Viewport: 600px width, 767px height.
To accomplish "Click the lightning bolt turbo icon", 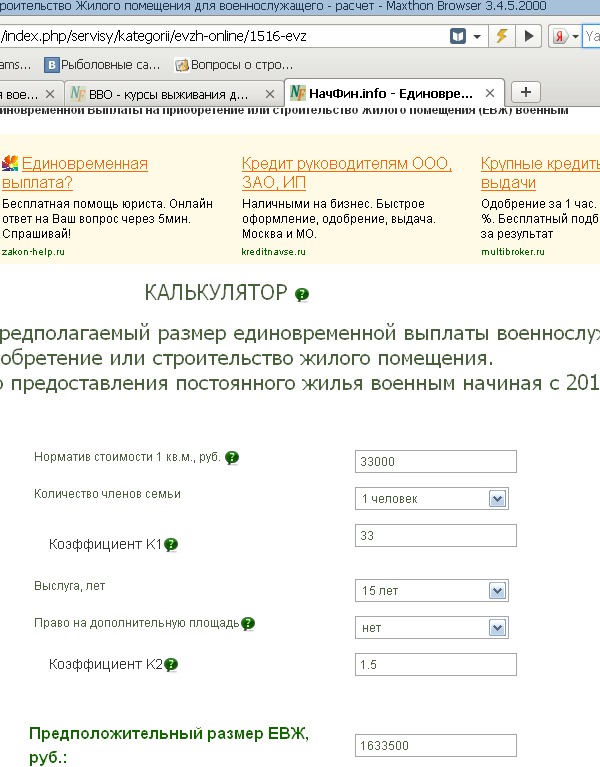I will [x=501, y=36].
